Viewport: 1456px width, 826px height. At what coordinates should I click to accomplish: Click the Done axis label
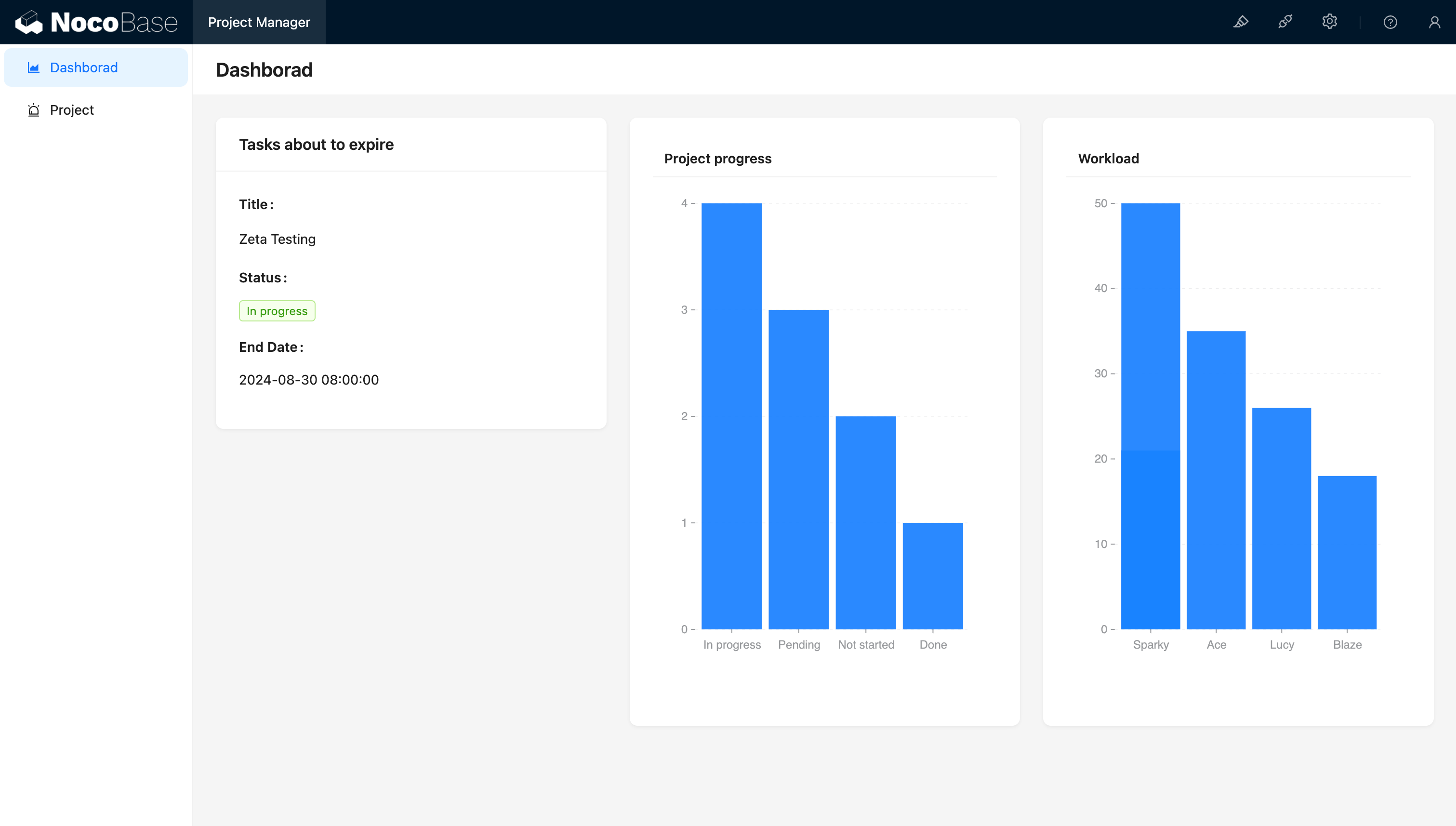point(933,644)
